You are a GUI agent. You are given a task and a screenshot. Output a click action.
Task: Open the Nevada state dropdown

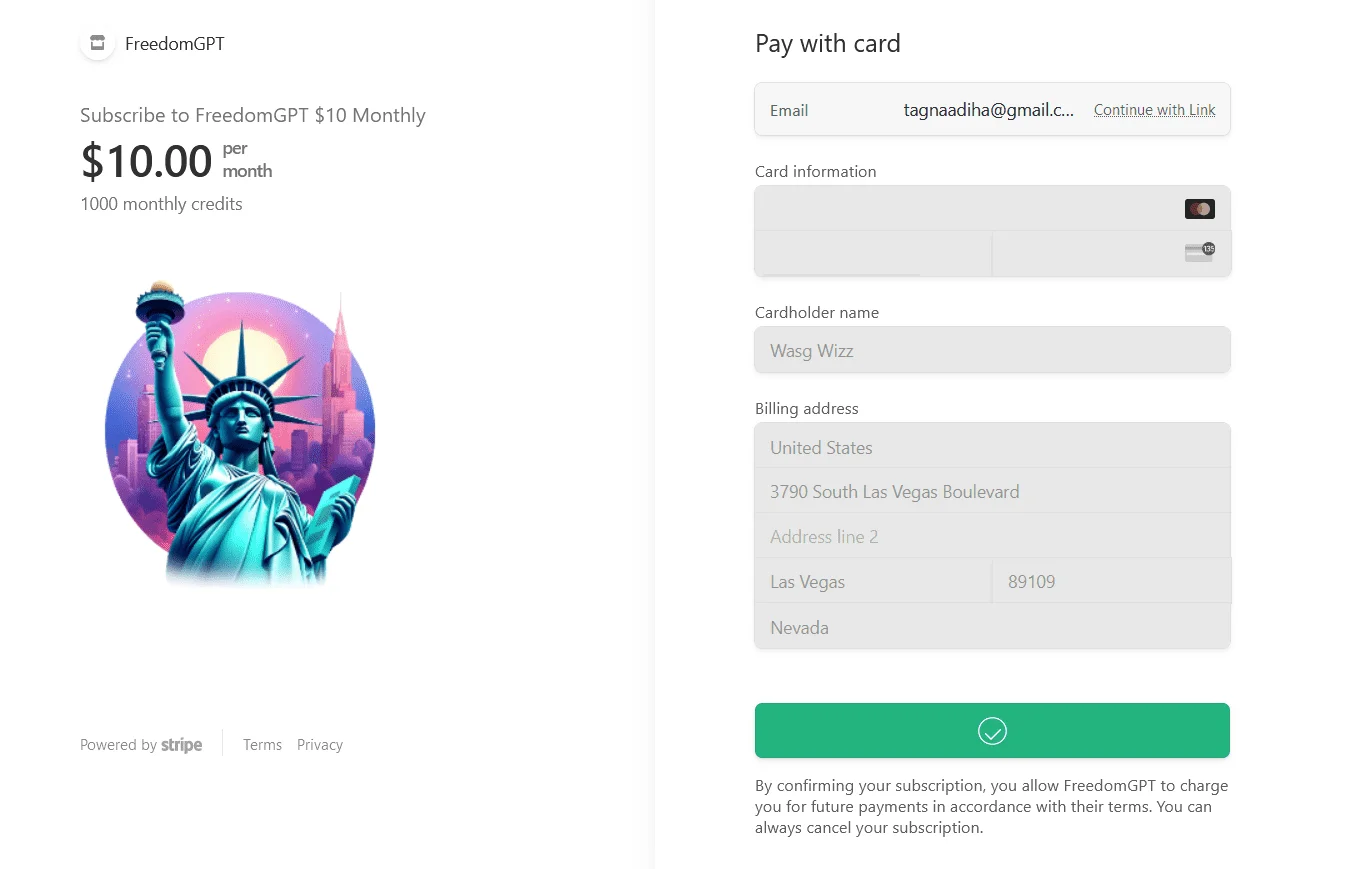click(992, 627)
